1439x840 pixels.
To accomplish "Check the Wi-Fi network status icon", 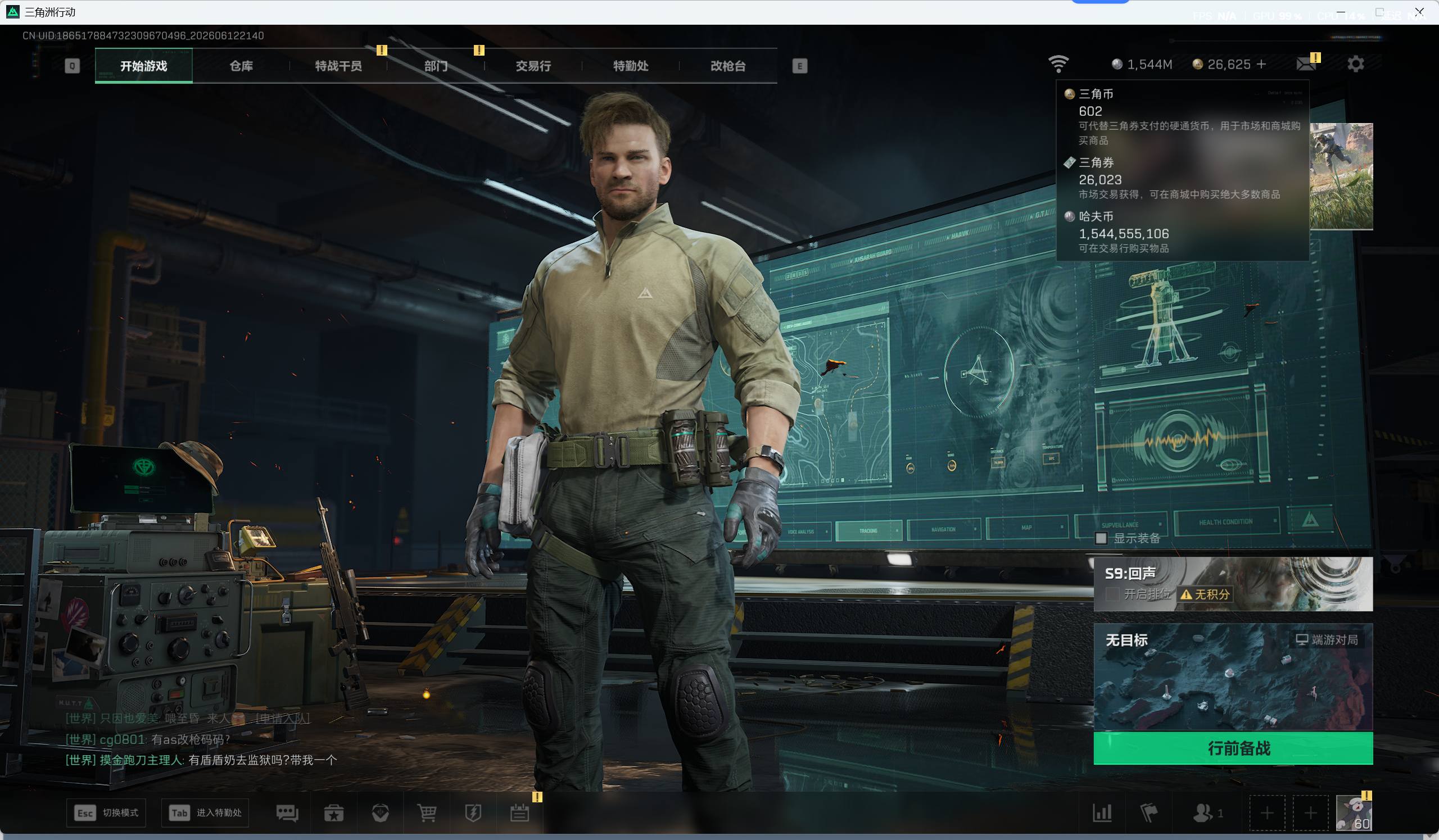I will pyautogui.click(x=1058, y=64).
